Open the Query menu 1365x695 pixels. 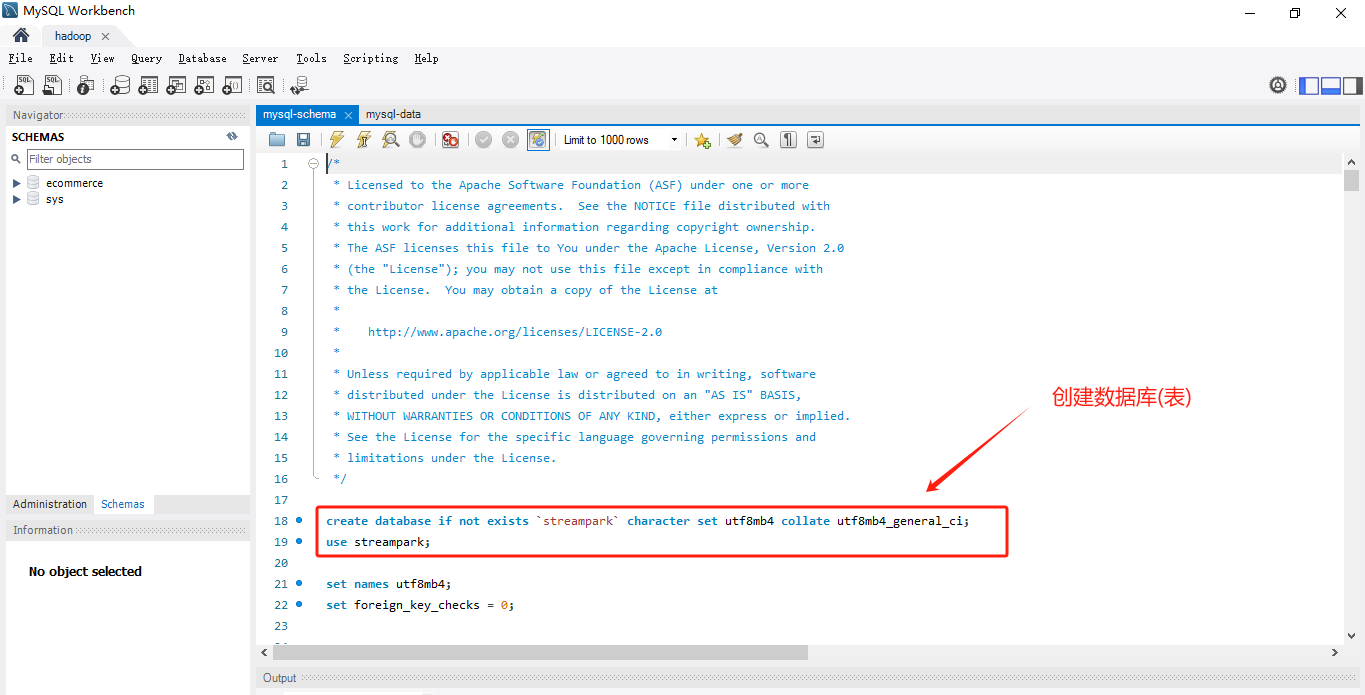146,58
